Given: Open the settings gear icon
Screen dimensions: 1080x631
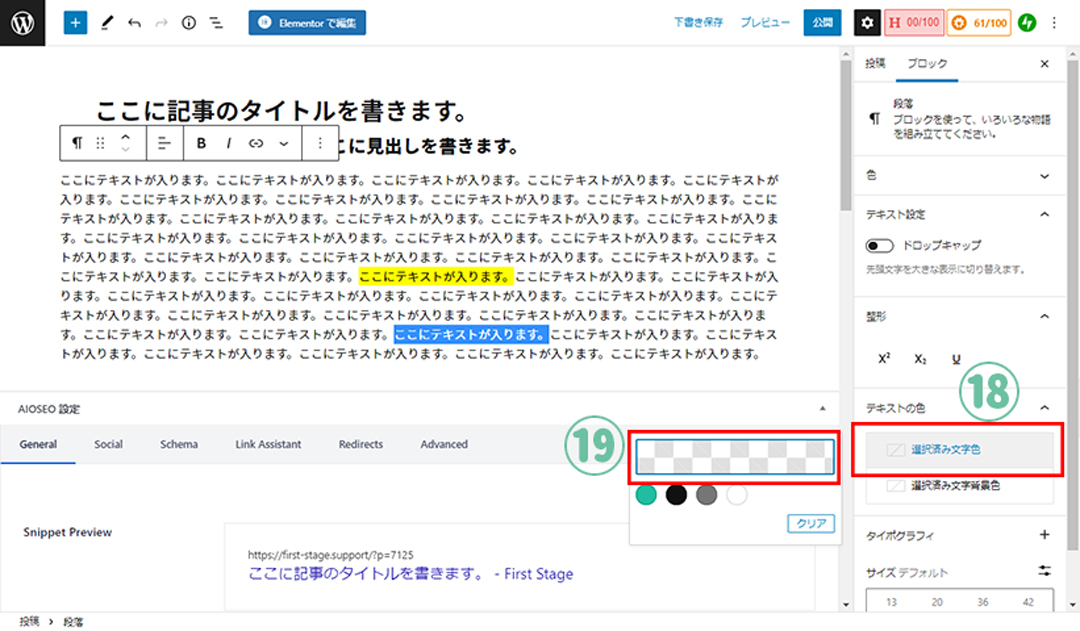Looking at the screenshot, I should pos(868,22).
